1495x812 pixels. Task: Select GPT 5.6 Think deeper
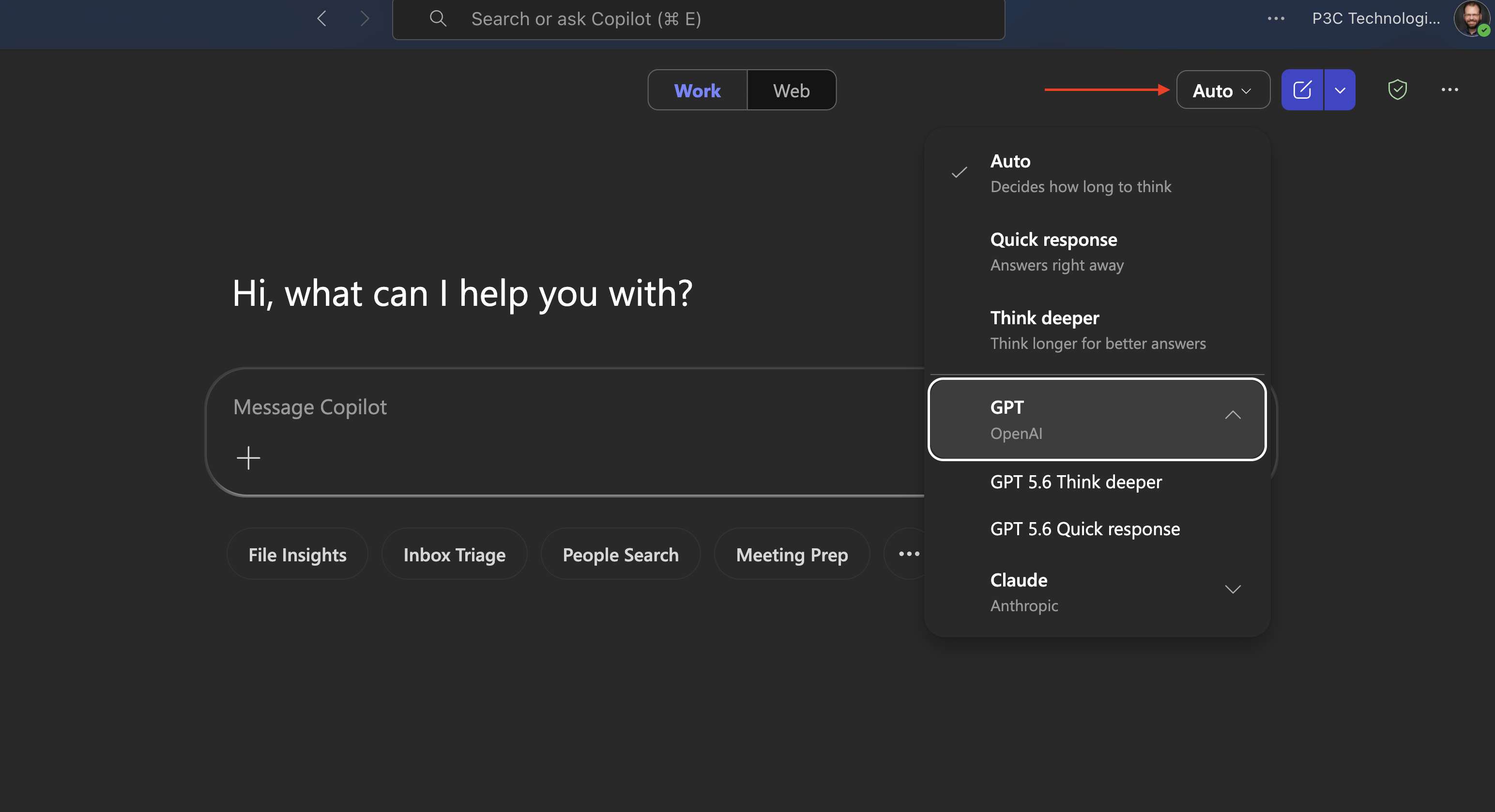(x=1097, y=482)
